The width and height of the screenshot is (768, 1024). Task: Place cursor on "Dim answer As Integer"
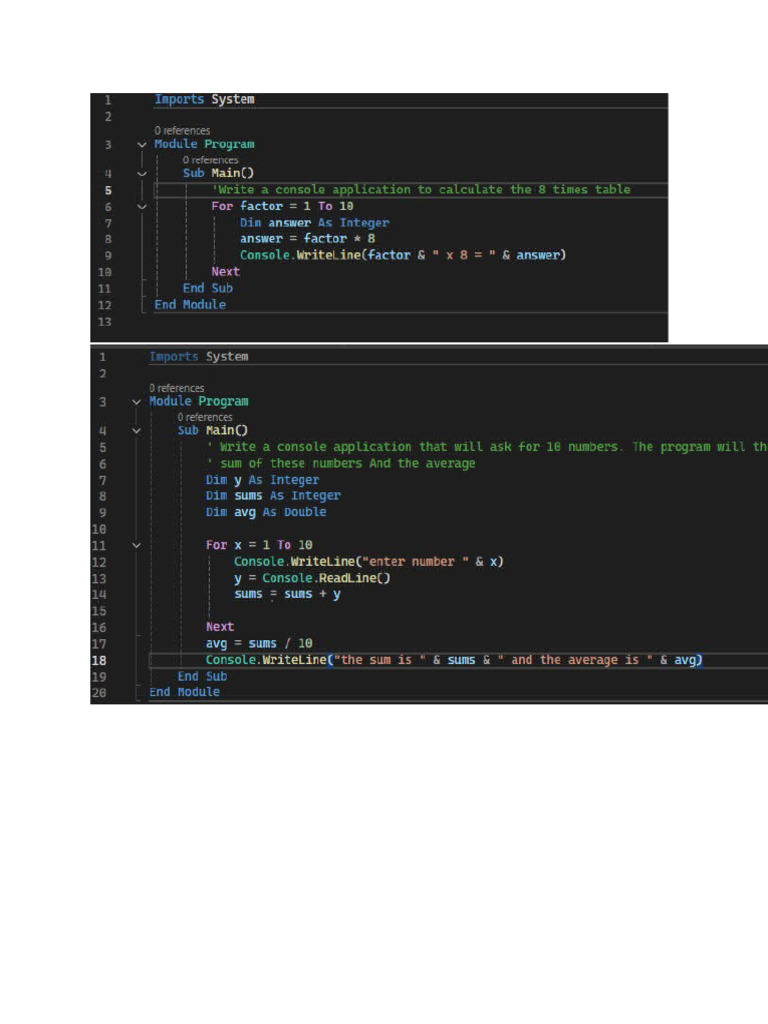314,223
